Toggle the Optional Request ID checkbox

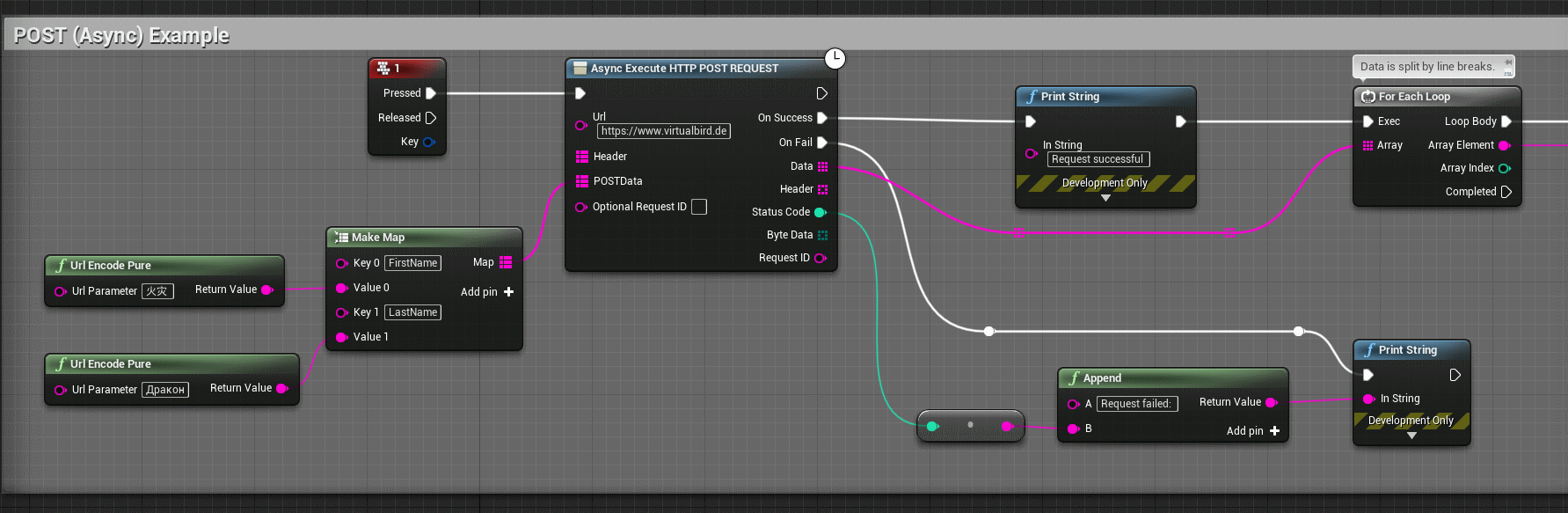[699, 207]
